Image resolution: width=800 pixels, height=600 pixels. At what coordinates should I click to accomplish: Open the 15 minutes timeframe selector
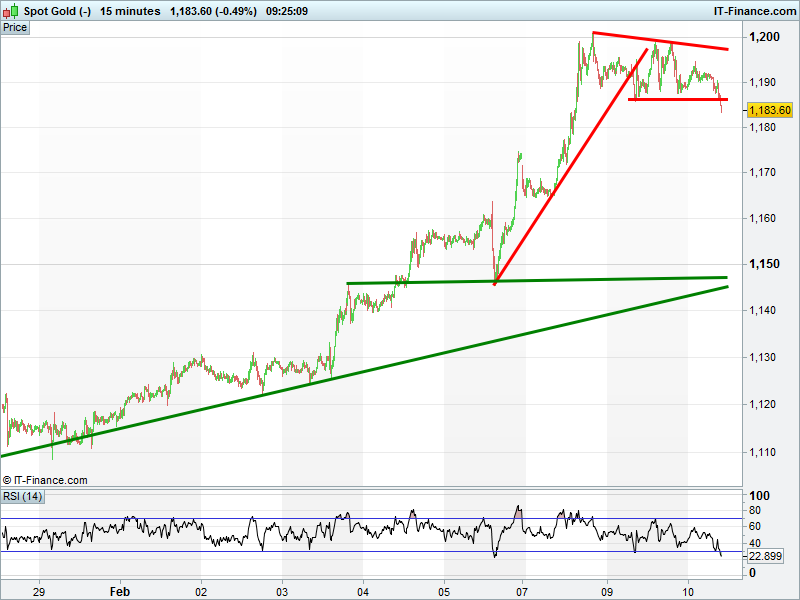pos(130,11)
